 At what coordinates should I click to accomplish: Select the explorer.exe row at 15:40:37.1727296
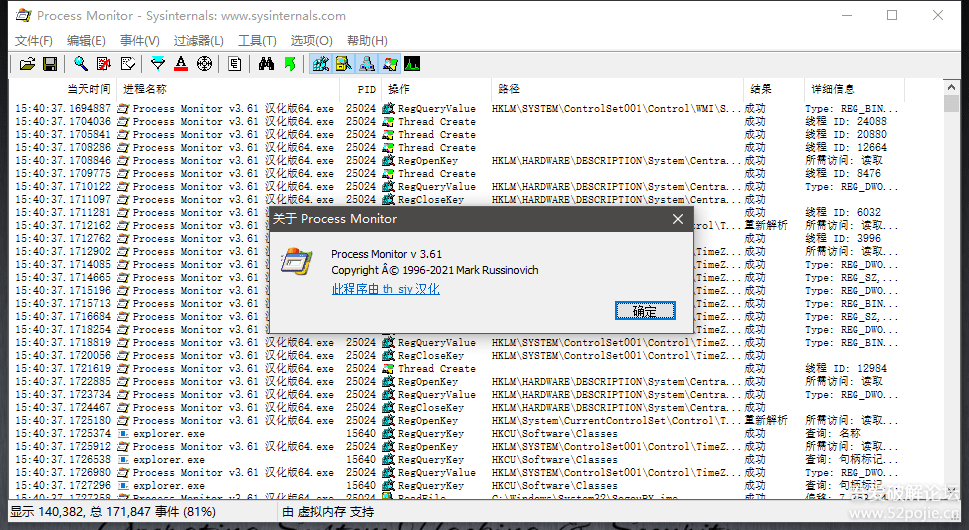pyautogui.click(x=457, y=486)
